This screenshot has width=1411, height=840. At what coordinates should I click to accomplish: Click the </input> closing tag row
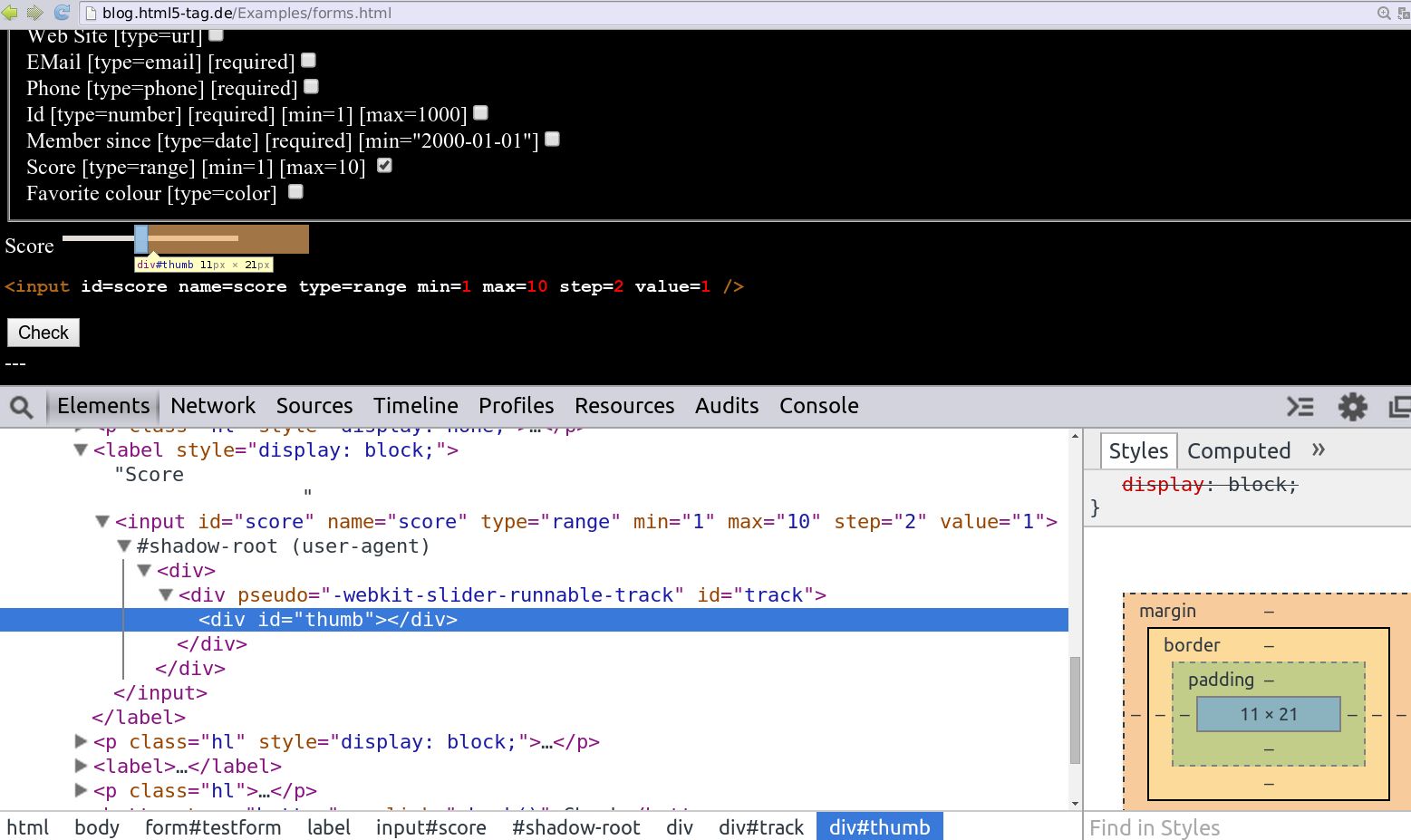coord(160,693)
